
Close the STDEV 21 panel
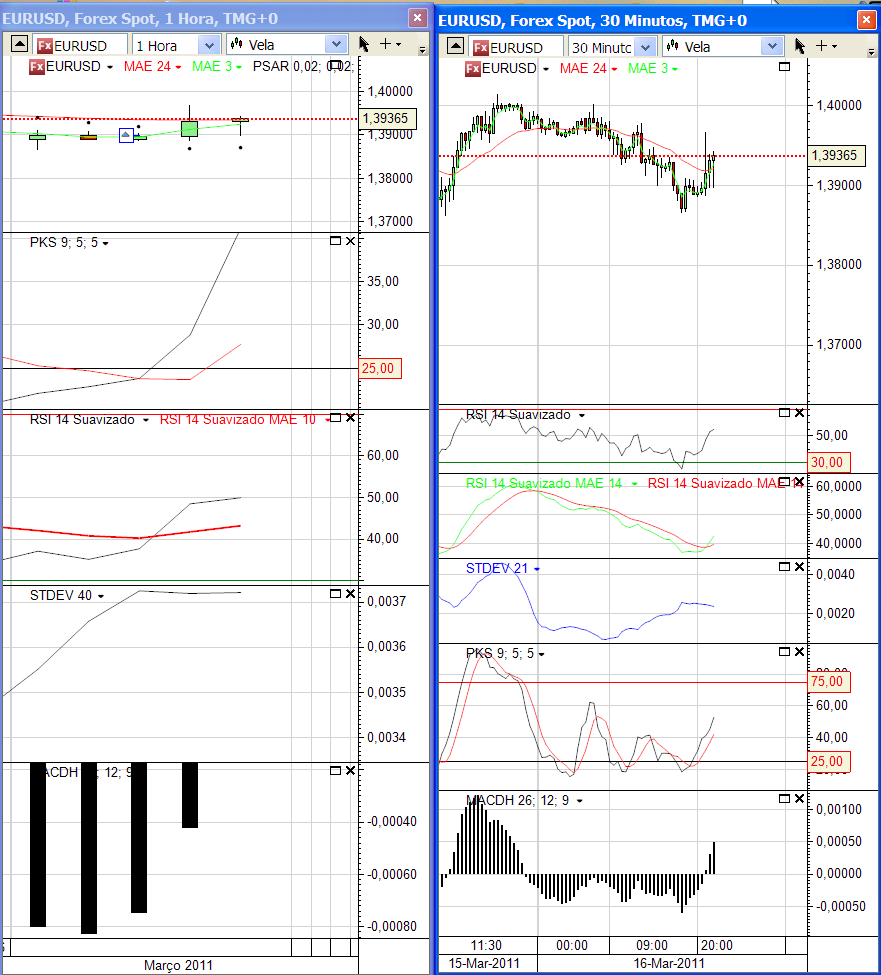click(800, 566)
